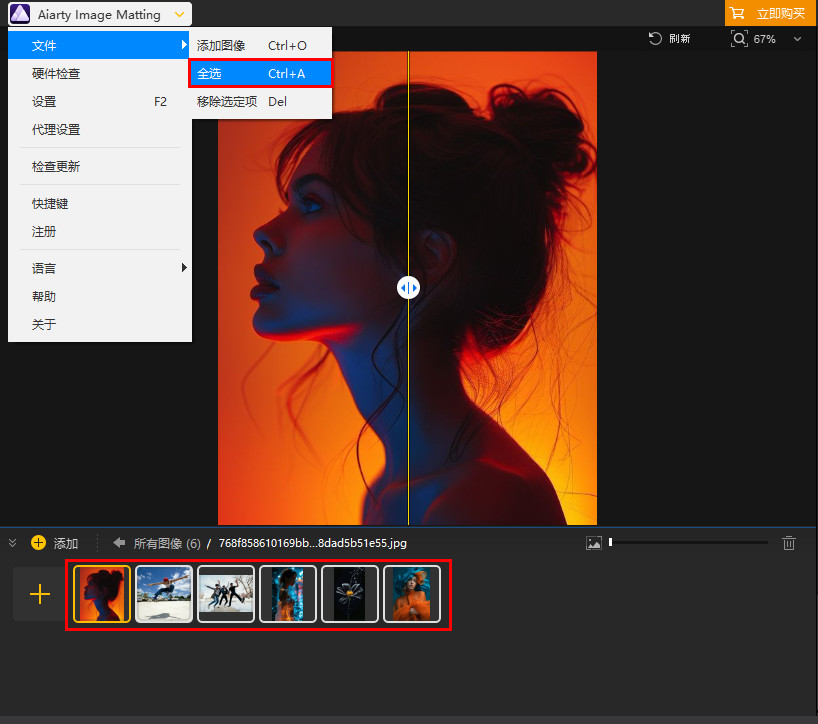Click 移除选定项 menu entry
Viewport: 818px width, 724px height.
(260, 102)
